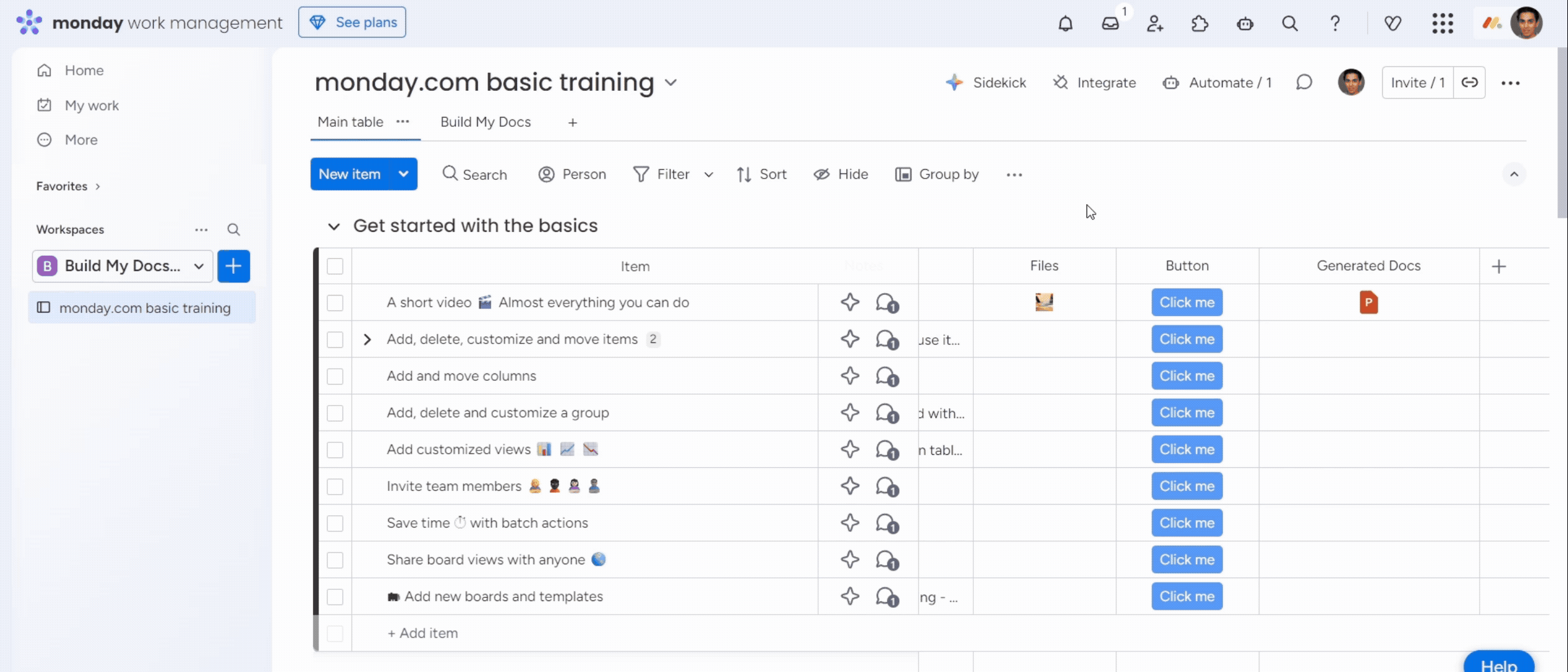Open the image thumbnail in Files column
Image resolution: width=1568 pixels, height=672 pixels.
tap(1043, 302)
